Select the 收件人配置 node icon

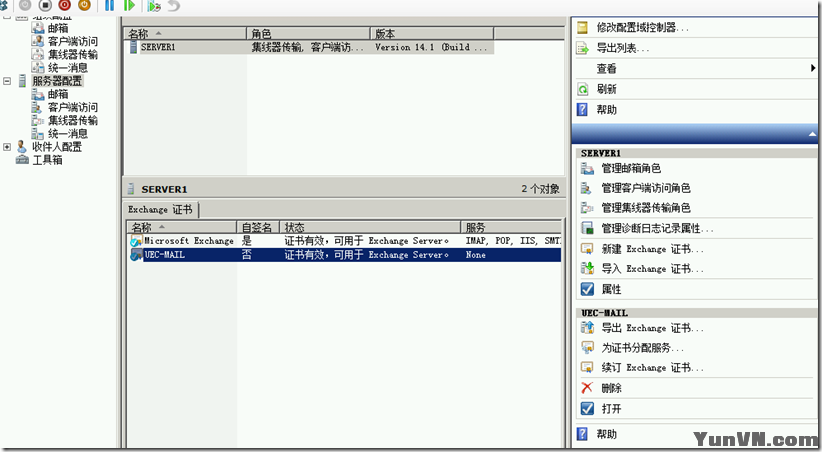tap(21, 147)
